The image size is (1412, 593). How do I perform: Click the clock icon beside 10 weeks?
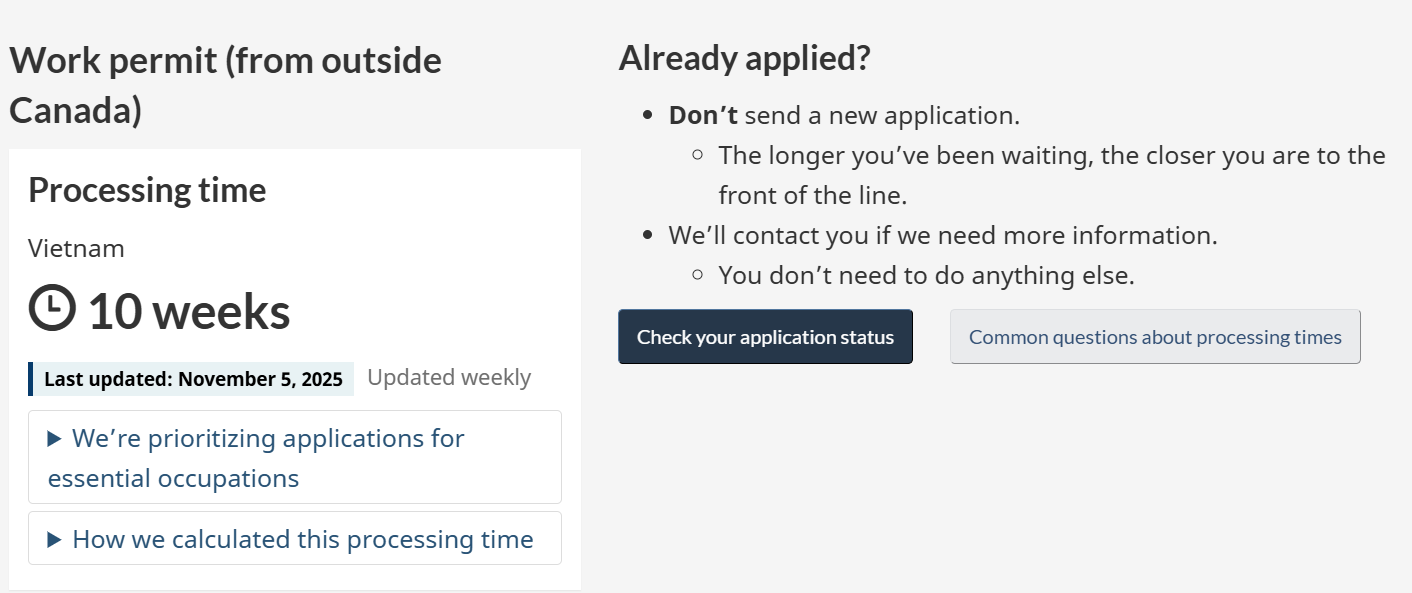(x=52, y=309)
